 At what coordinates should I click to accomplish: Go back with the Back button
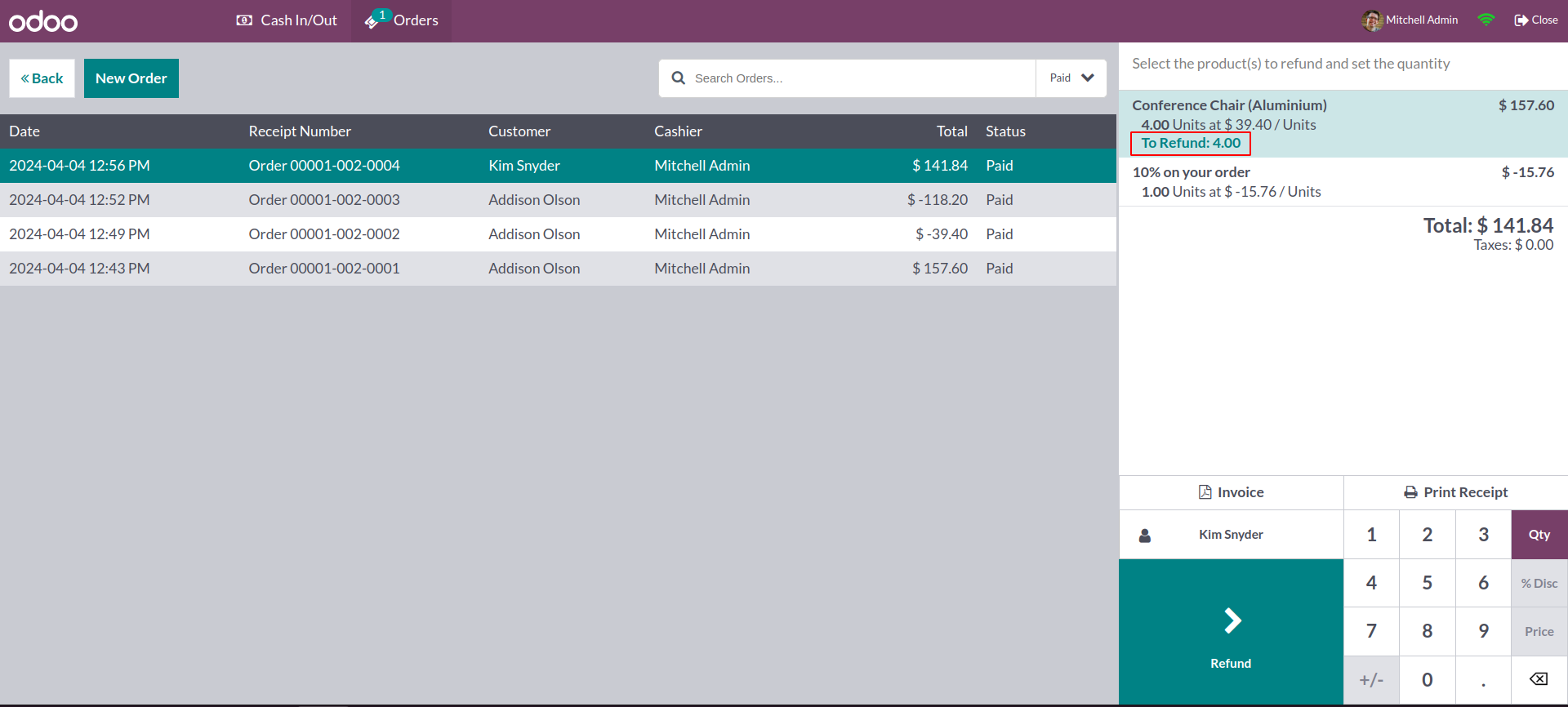click(x=42, y=78)
